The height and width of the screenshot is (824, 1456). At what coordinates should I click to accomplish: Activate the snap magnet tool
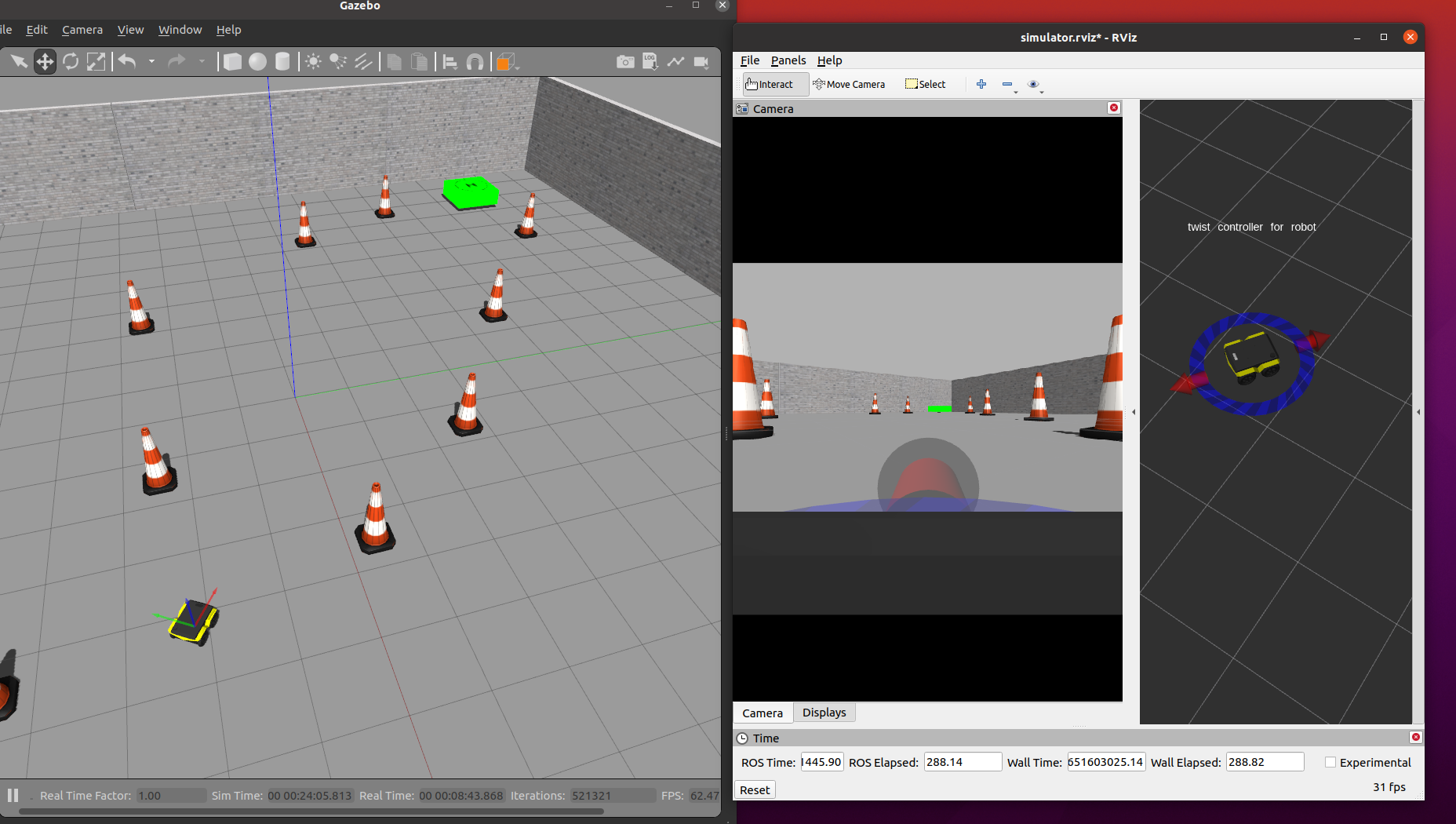point(475,61)
